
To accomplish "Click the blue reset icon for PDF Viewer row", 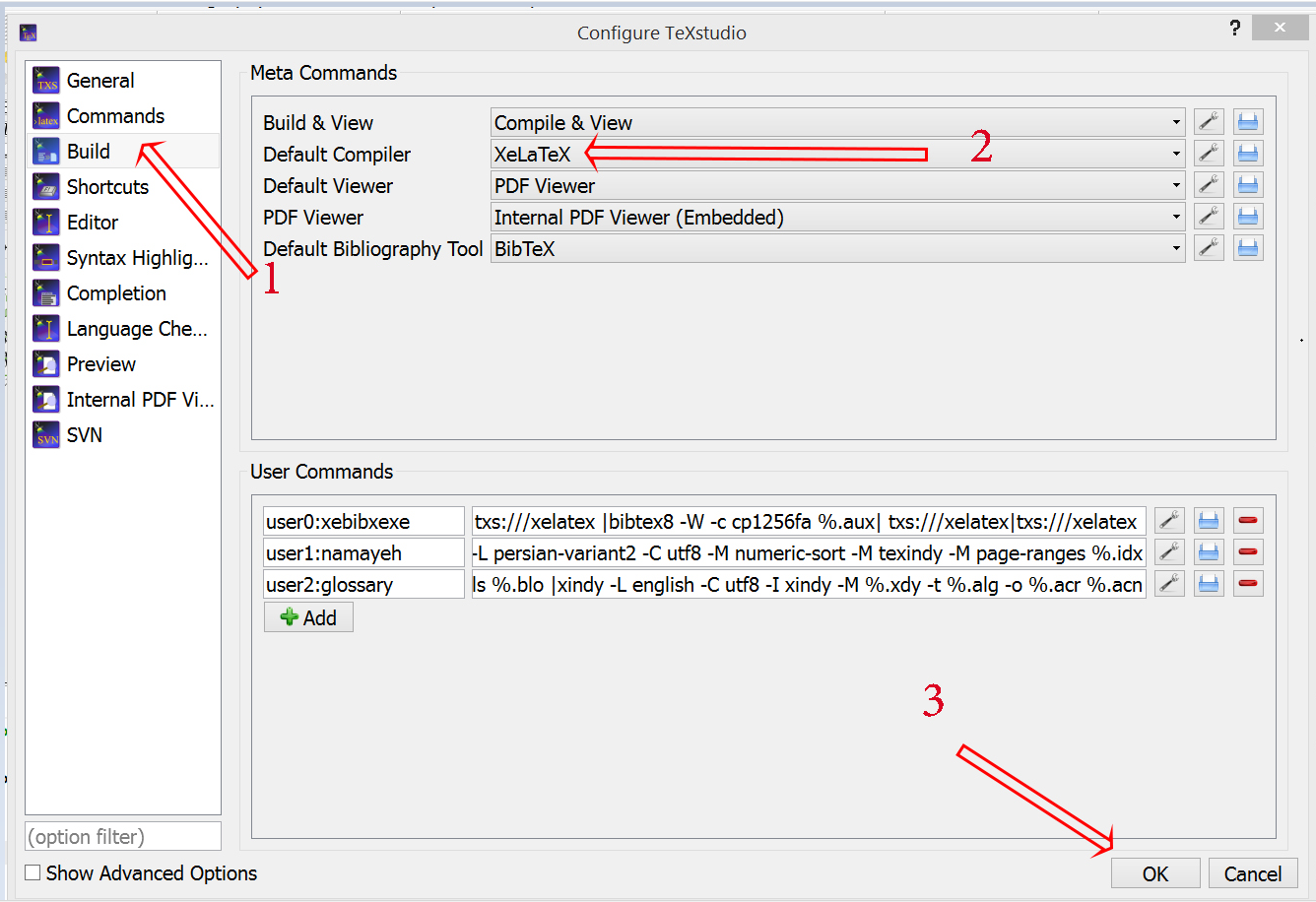I will click(1248, 217).
